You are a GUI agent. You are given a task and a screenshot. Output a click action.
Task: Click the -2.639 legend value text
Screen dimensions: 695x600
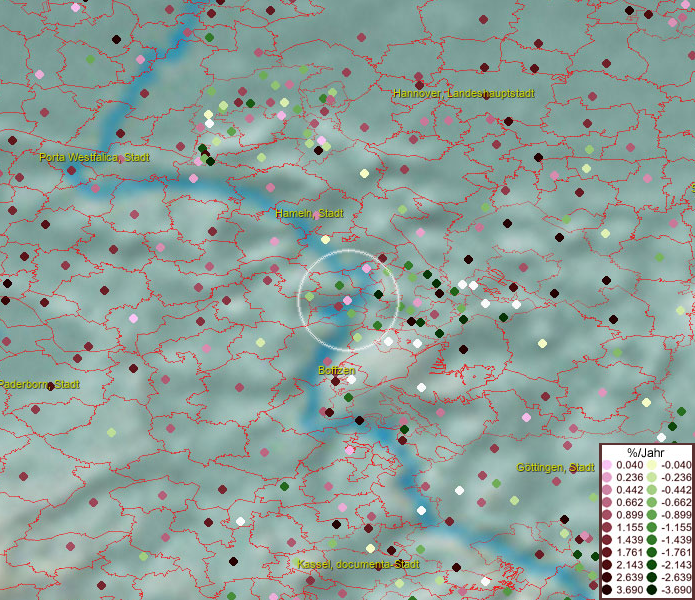676,577
